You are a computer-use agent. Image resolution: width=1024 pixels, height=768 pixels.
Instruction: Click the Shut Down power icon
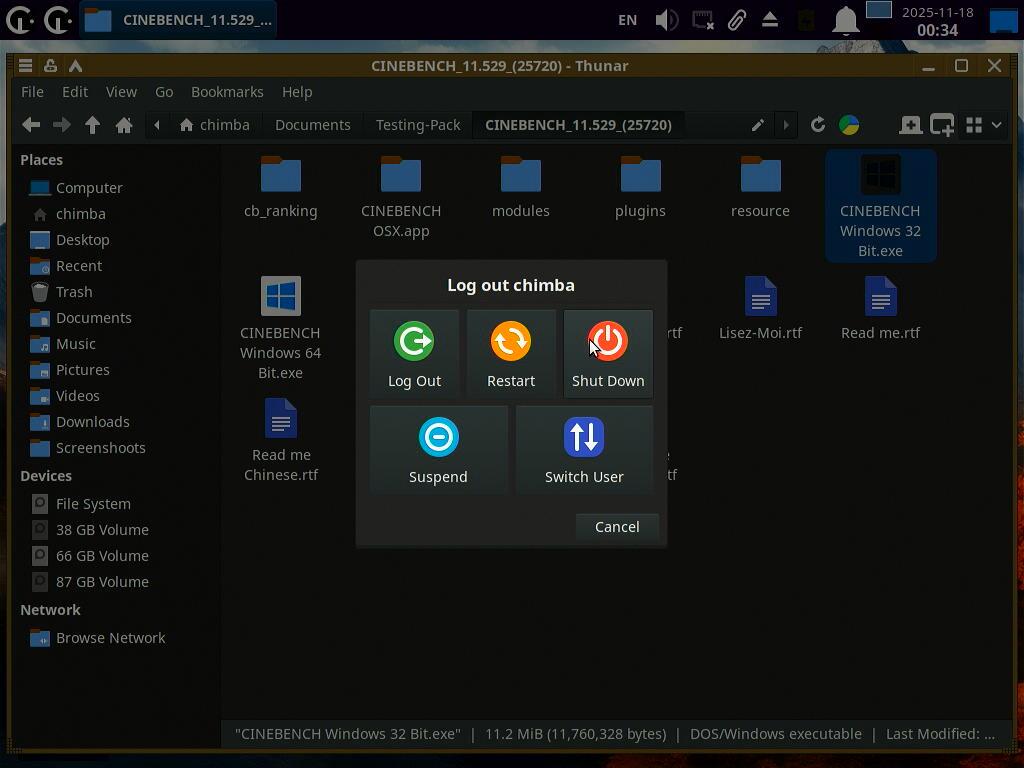(x=608, y=342)
